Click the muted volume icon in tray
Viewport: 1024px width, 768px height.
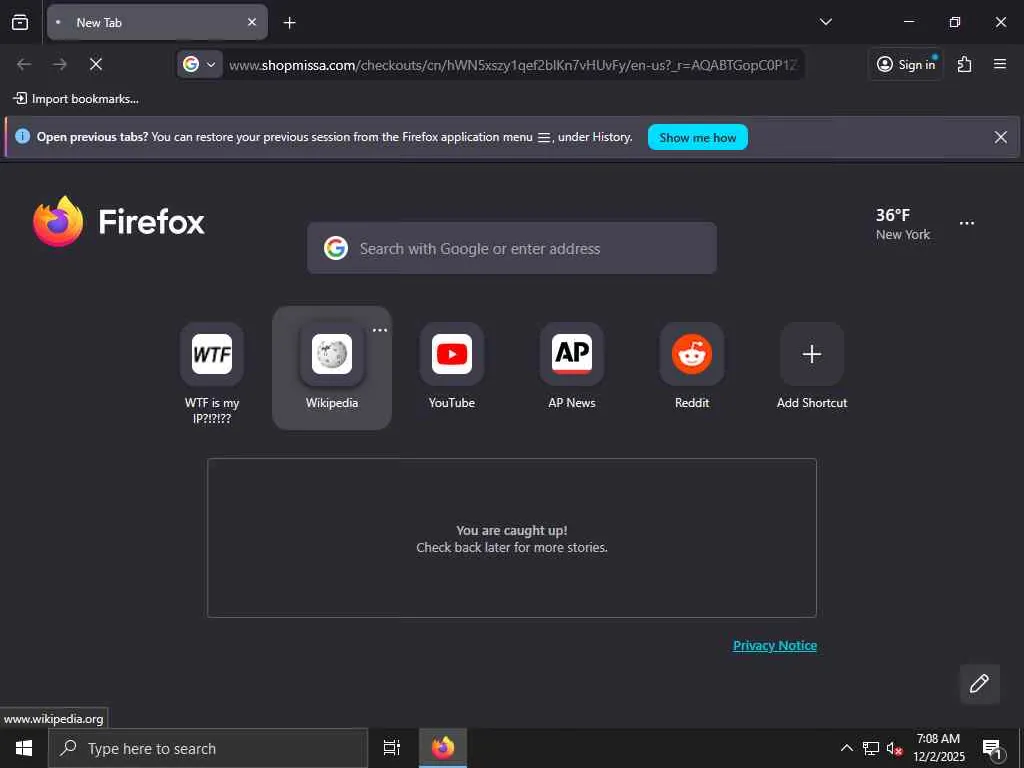coord(894,748)
